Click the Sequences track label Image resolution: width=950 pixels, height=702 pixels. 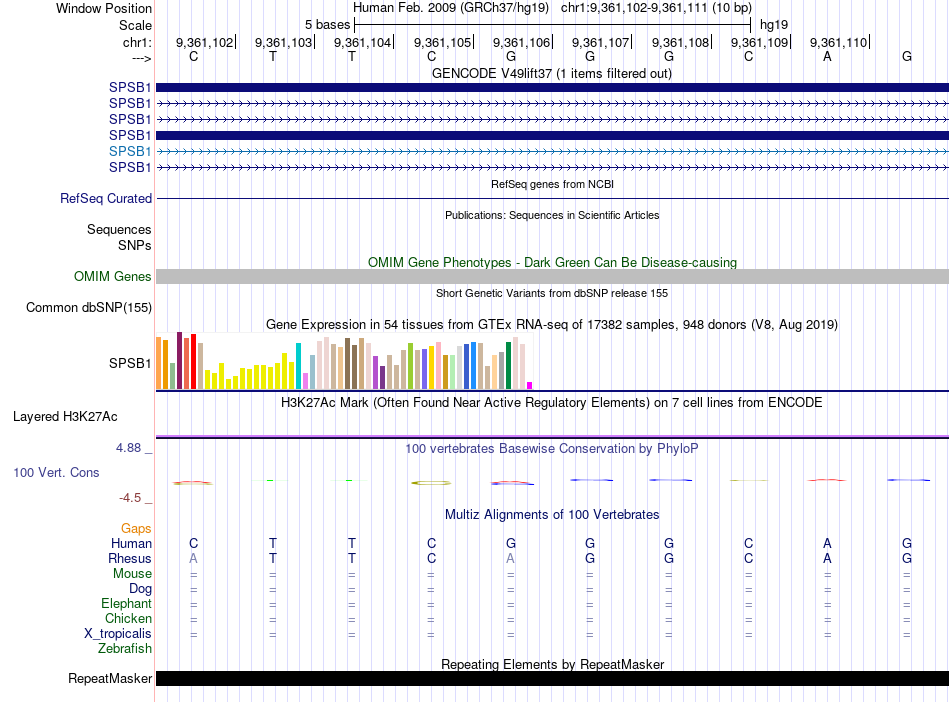point(119,230)
